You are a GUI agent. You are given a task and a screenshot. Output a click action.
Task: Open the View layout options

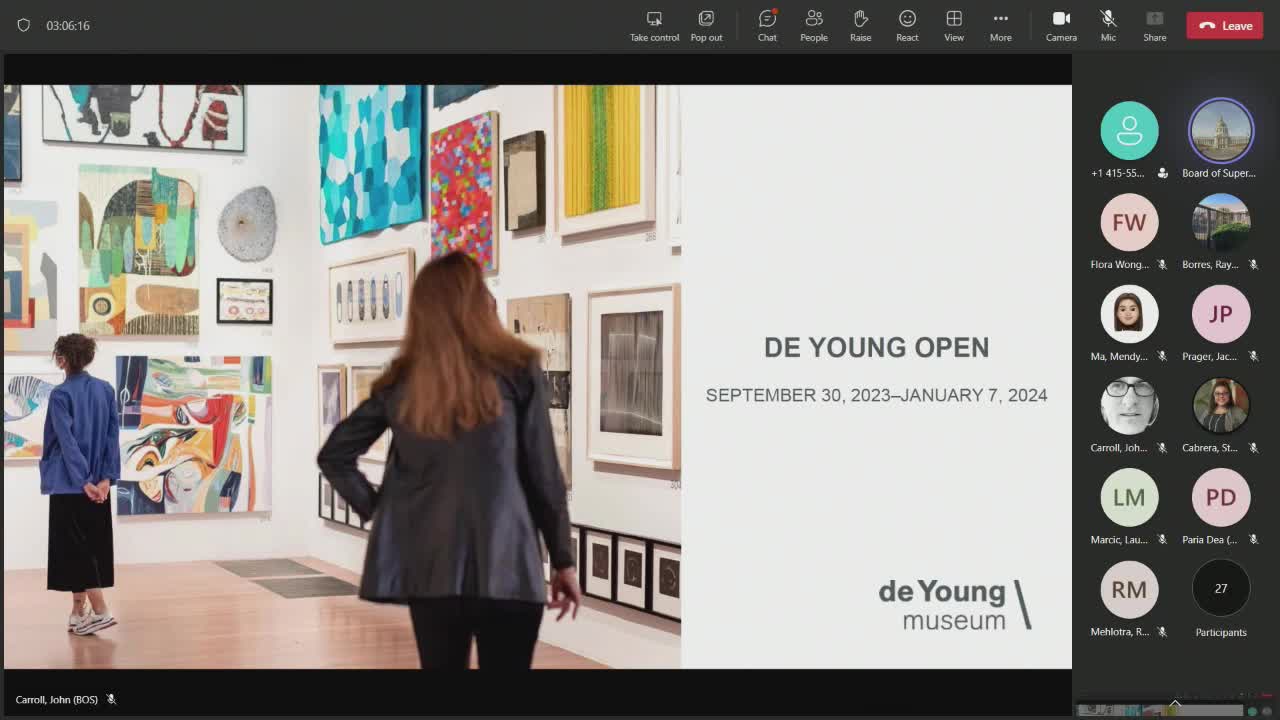pos(954,26)
